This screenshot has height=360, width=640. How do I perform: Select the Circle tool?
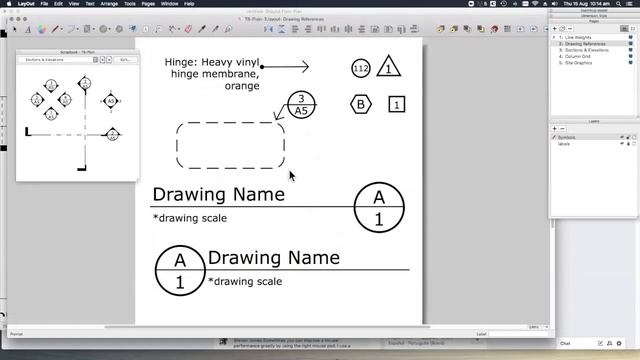[103, 29]
